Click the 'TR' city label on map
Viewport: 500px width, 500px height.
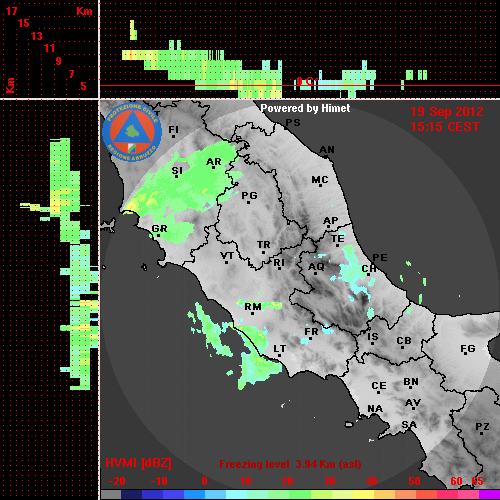[264, 245]
